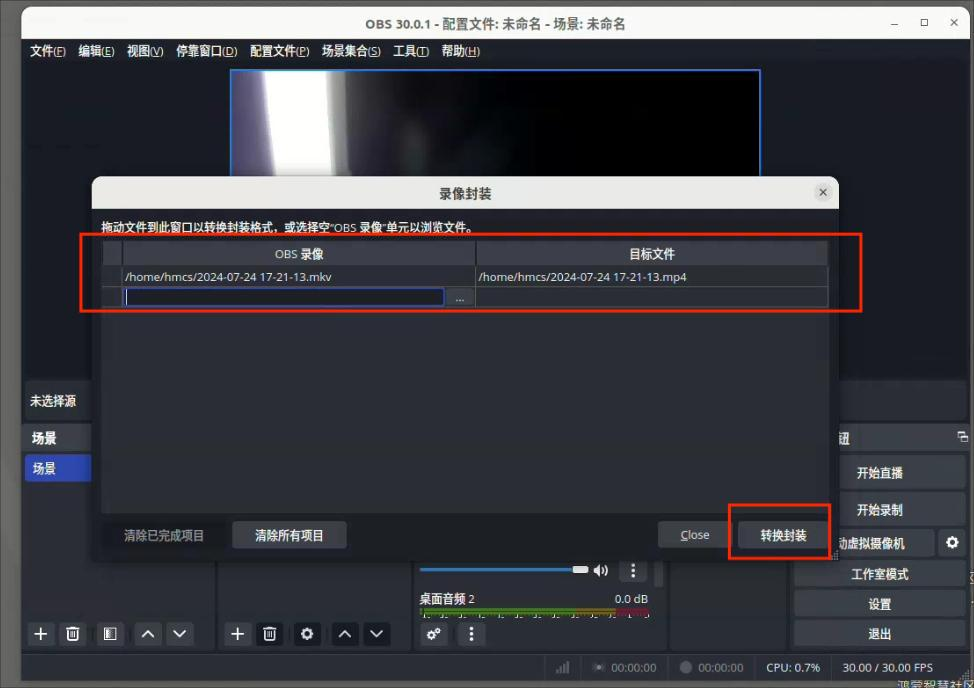Screen dimensions: 974x688
Task: Open virtual camera settings gear icon
Action: coord(952,543)
